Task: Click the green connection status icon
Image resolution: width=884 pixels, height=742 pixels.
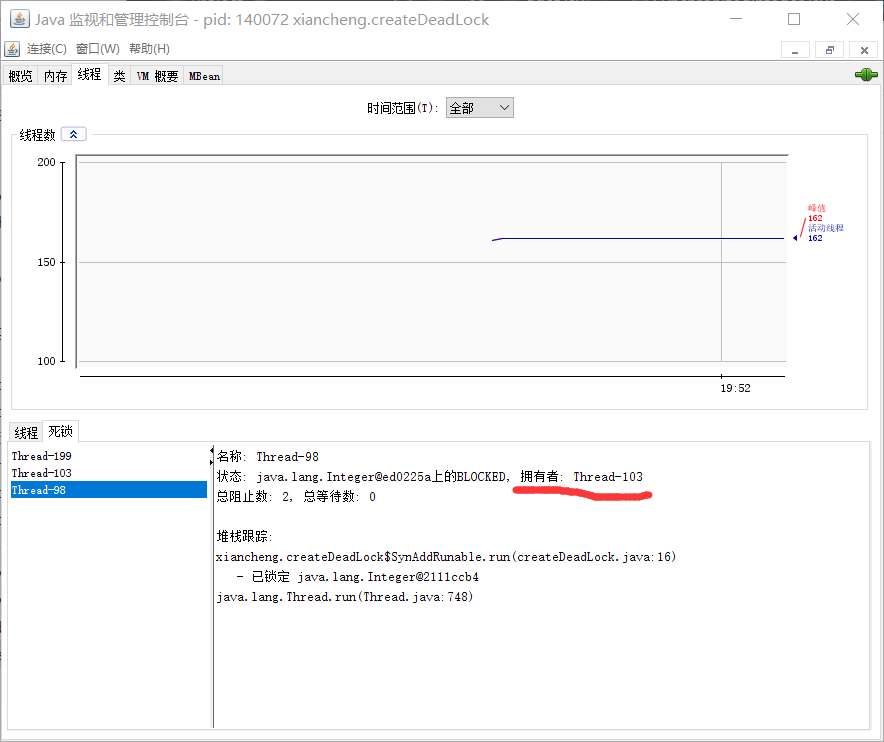Action: (866, 74)
